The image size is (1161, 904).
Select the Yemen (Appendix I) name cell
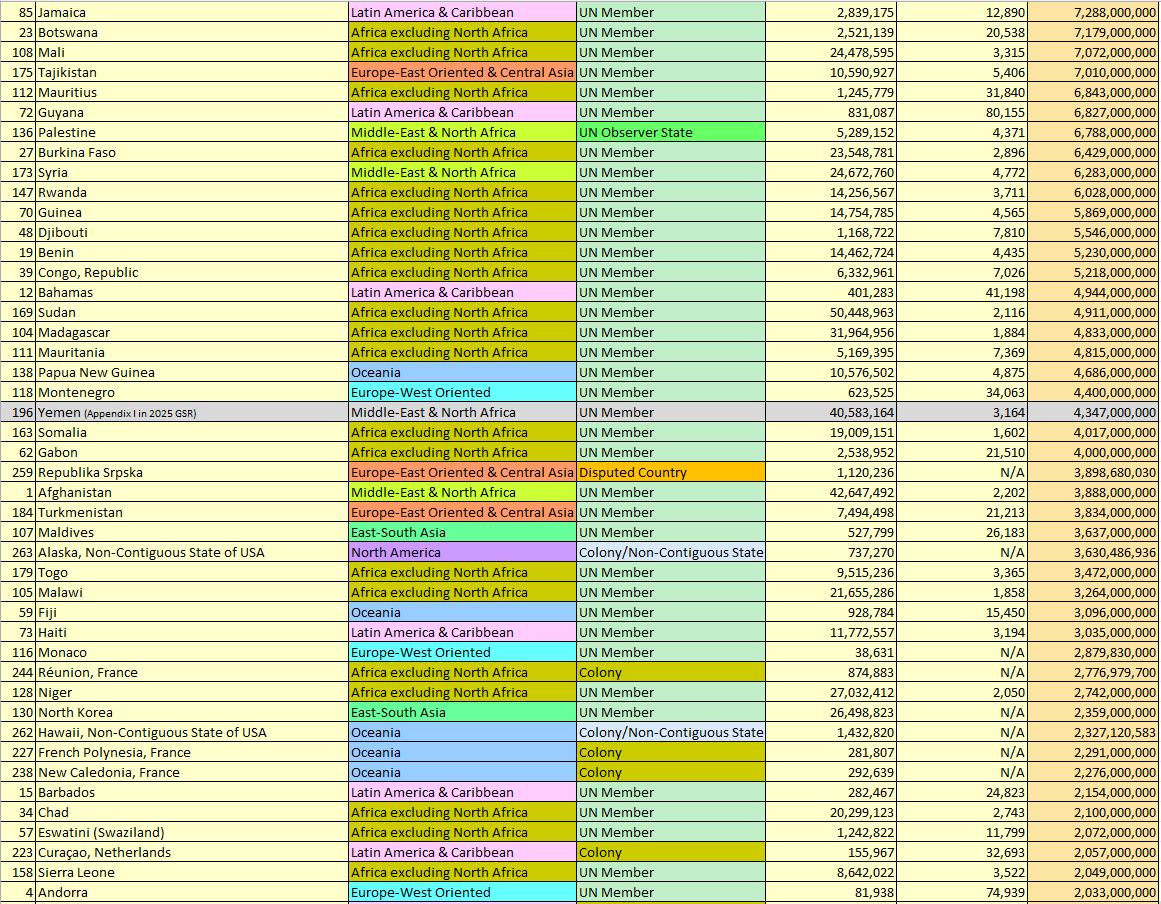tap(192, 412)
